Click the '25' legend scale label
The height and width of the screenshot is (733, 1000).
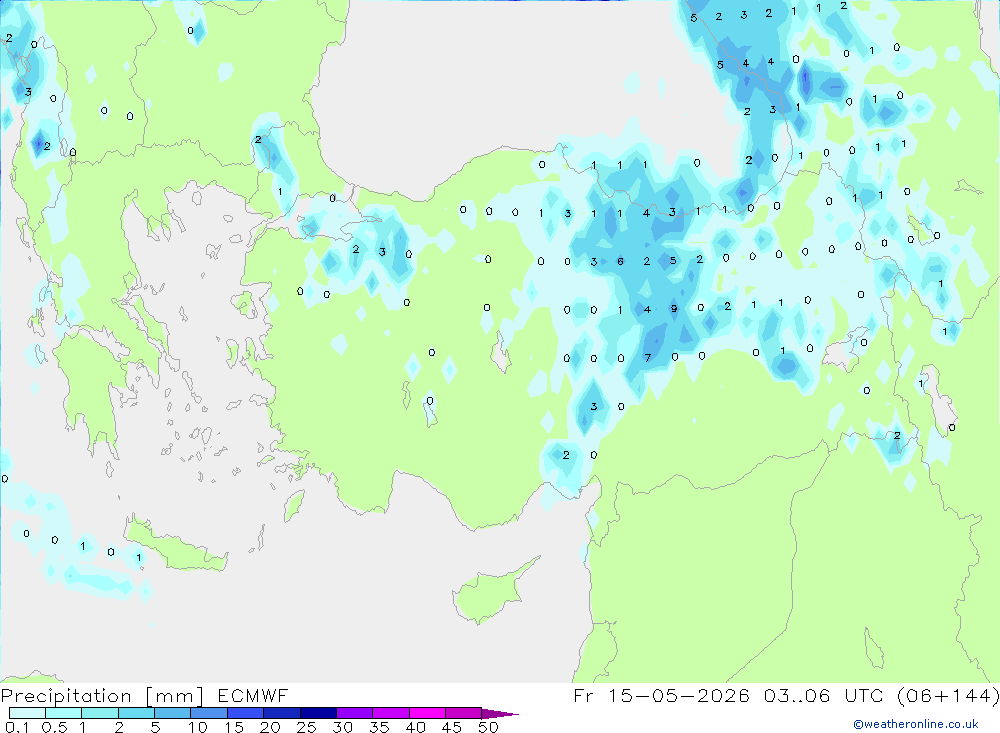tap(306, 727)
